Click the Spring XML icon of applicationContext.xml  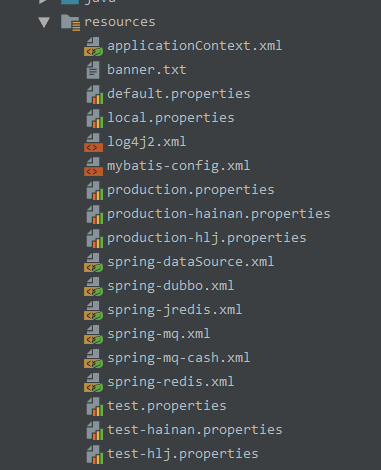(x=93, y=46)
